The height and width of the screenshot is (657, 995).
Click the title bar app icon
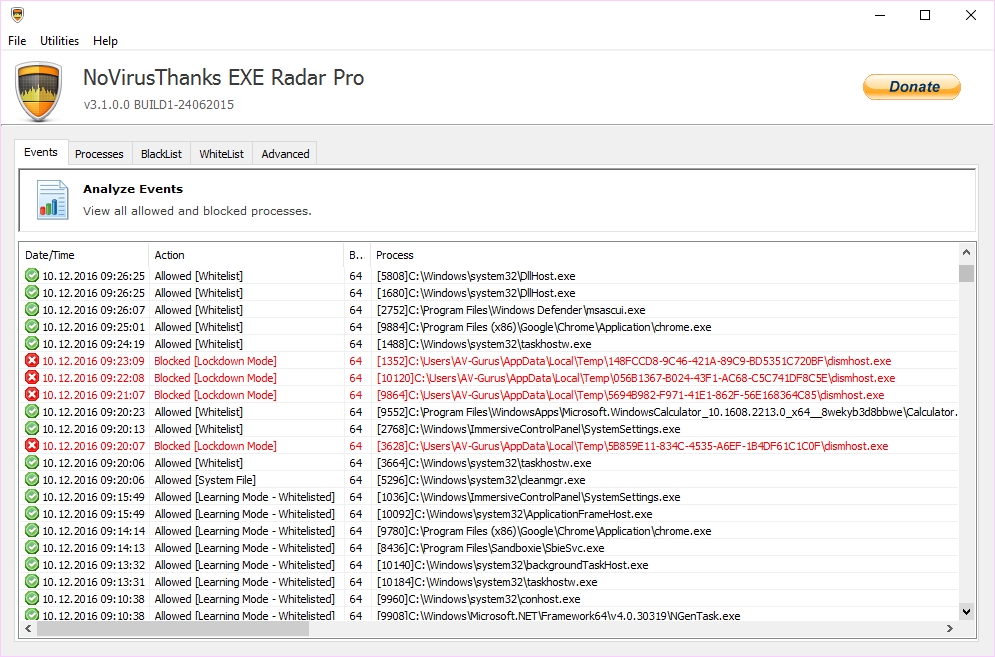pyautogui.click(x=17, y=15)
